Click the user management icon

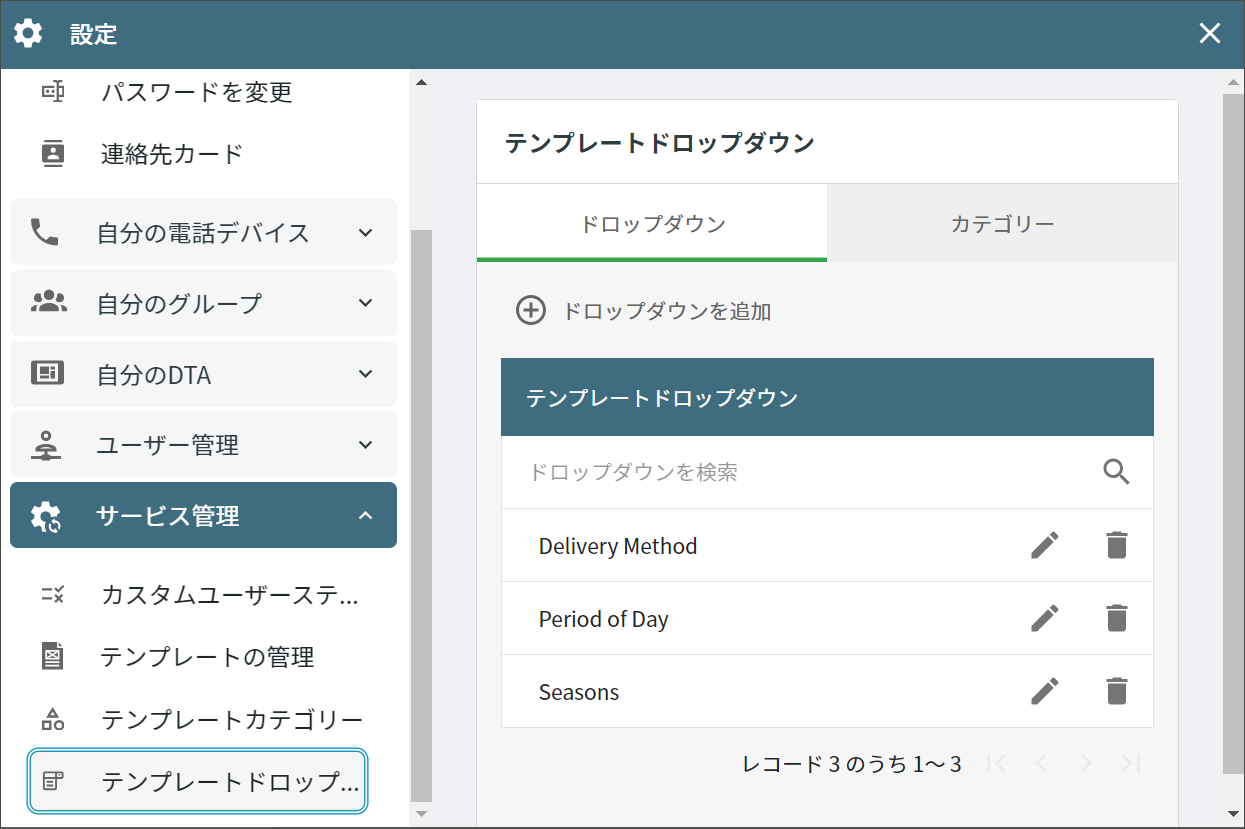coord(47,445)
